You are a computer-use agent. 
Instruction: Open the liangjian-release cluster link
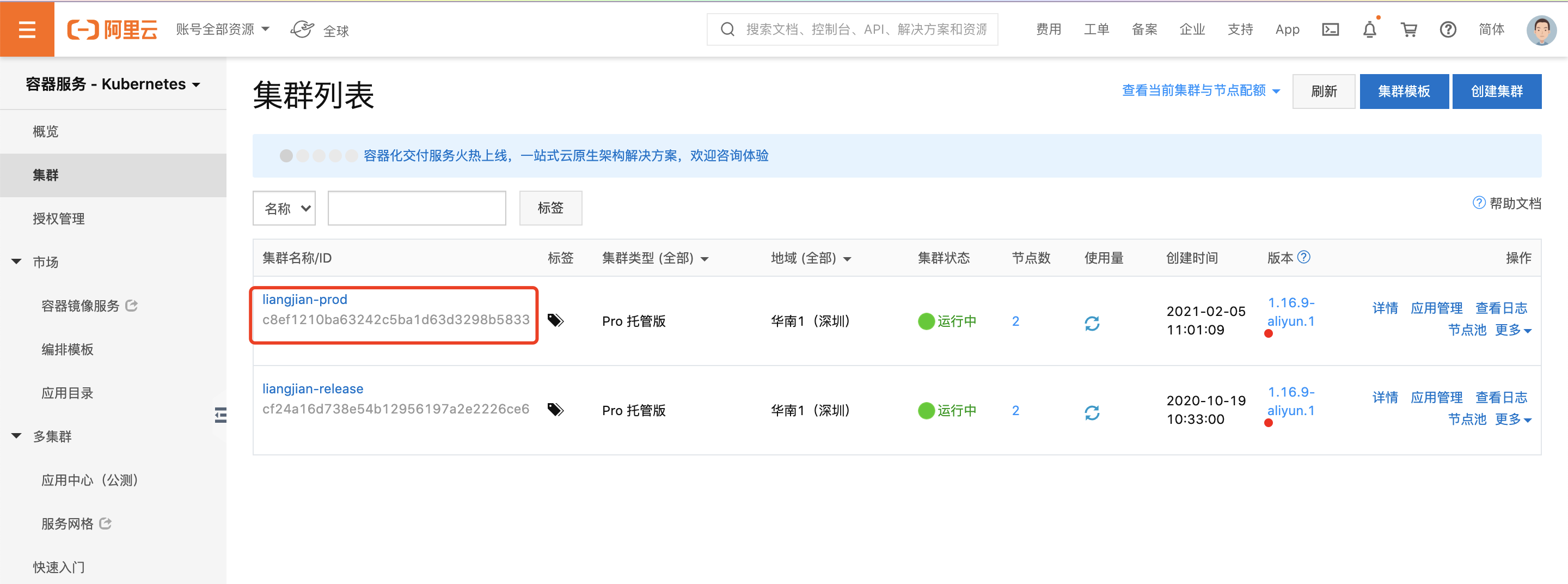(313, 388)
